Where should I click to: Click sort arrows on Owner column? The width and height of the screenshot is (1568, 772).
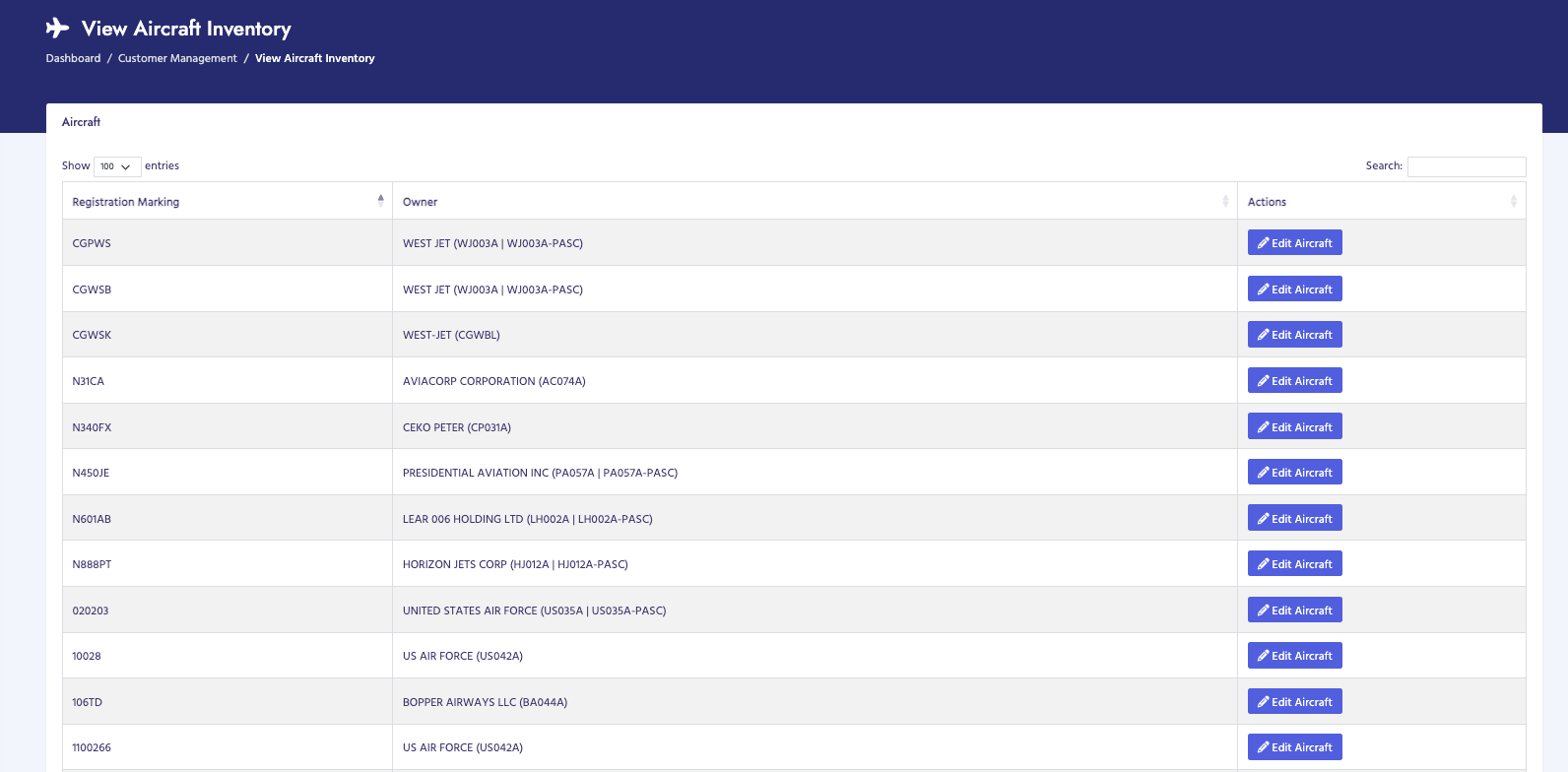pyautogui.click(x=1225, y=201)
